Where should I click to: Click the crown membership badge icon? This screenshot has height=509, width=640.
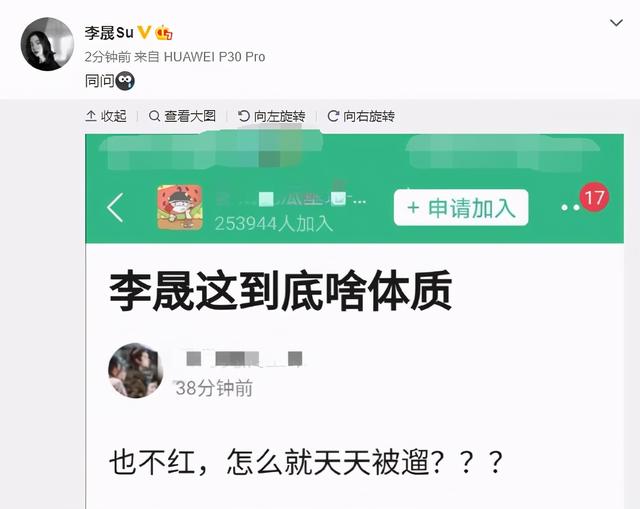(164, 33)
